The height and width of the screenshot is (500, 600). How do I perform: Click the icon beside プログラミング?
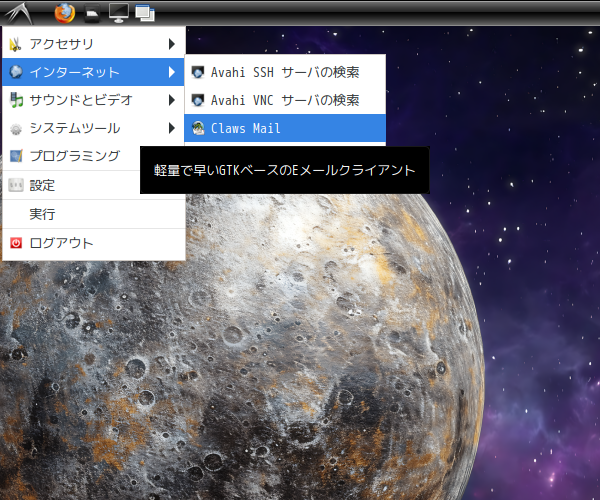point(16,156)
